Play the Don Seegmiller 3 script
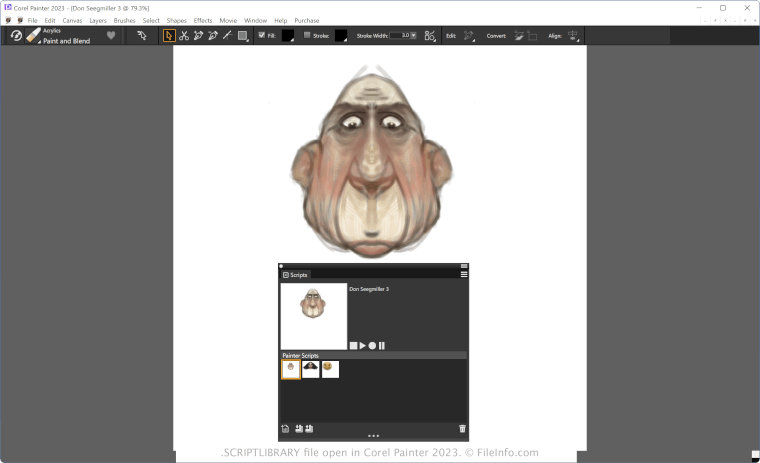The width and height of the screenshot is (760, 463). pyautogui.click(x=362, y=346)
